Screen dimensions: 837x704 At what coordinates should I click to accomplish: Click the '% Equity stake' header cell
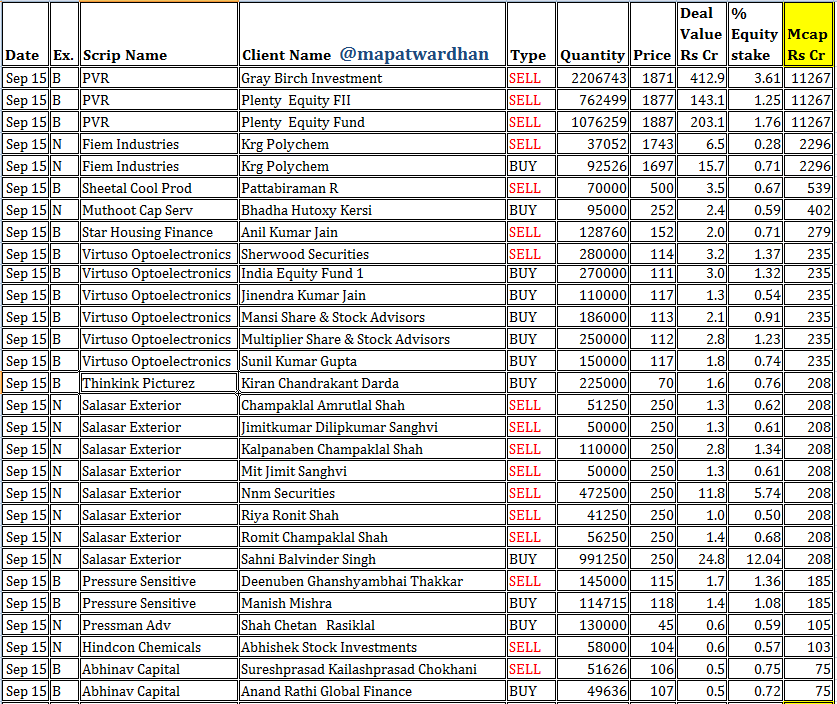pyautogui.click(x=755, y=34)
